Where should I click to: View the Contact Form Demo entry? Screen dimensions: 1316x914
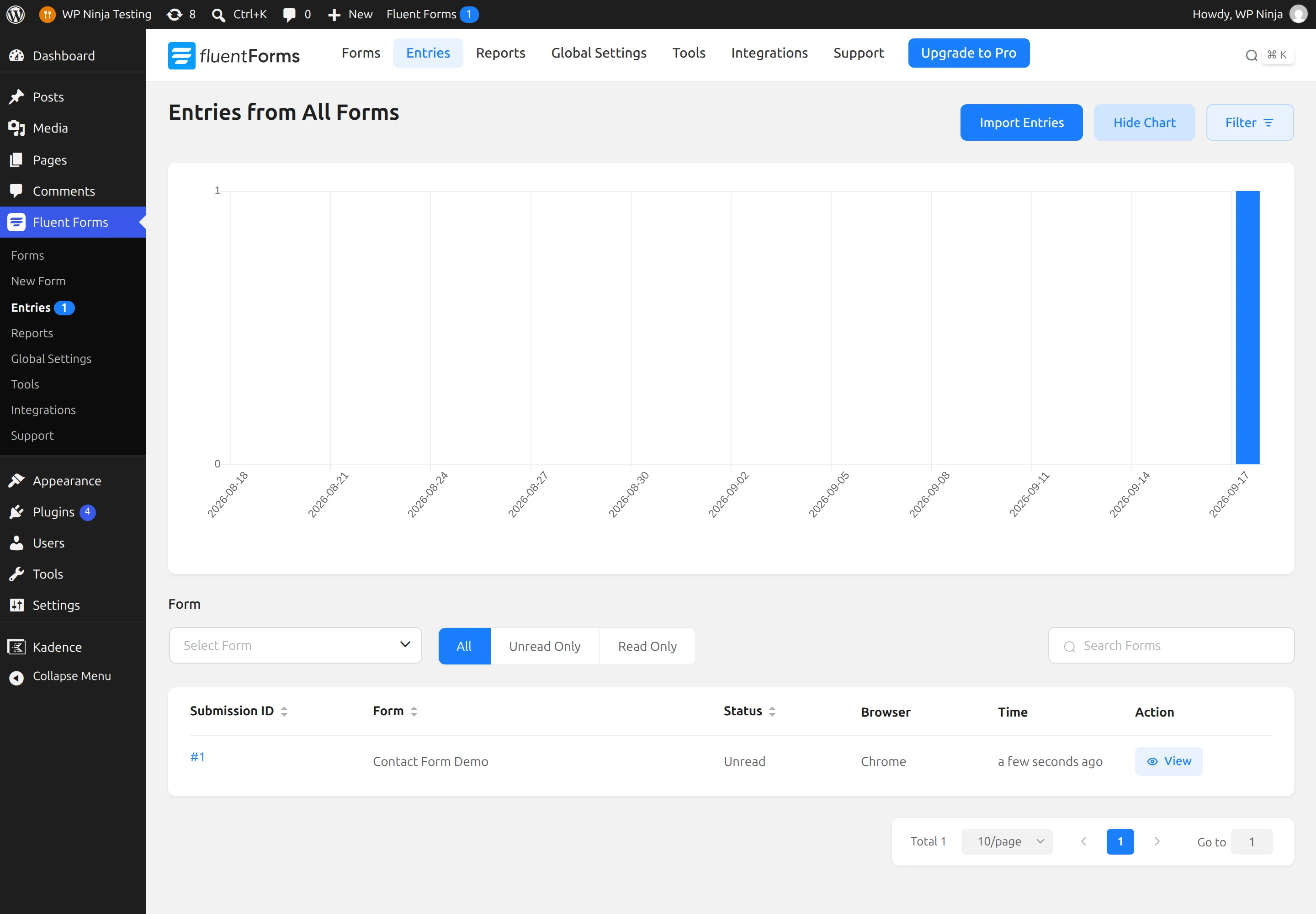[1168, 761]
